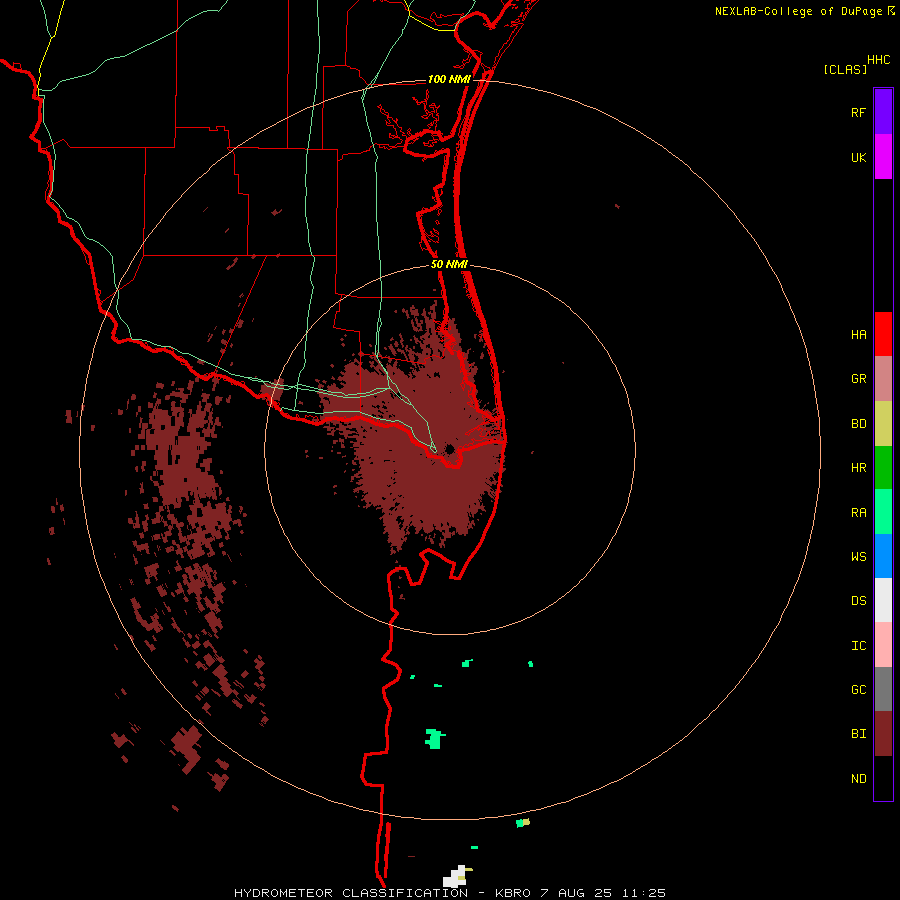Click the HA red legend swatch
The image size is (900, 900).
[883, 334]
